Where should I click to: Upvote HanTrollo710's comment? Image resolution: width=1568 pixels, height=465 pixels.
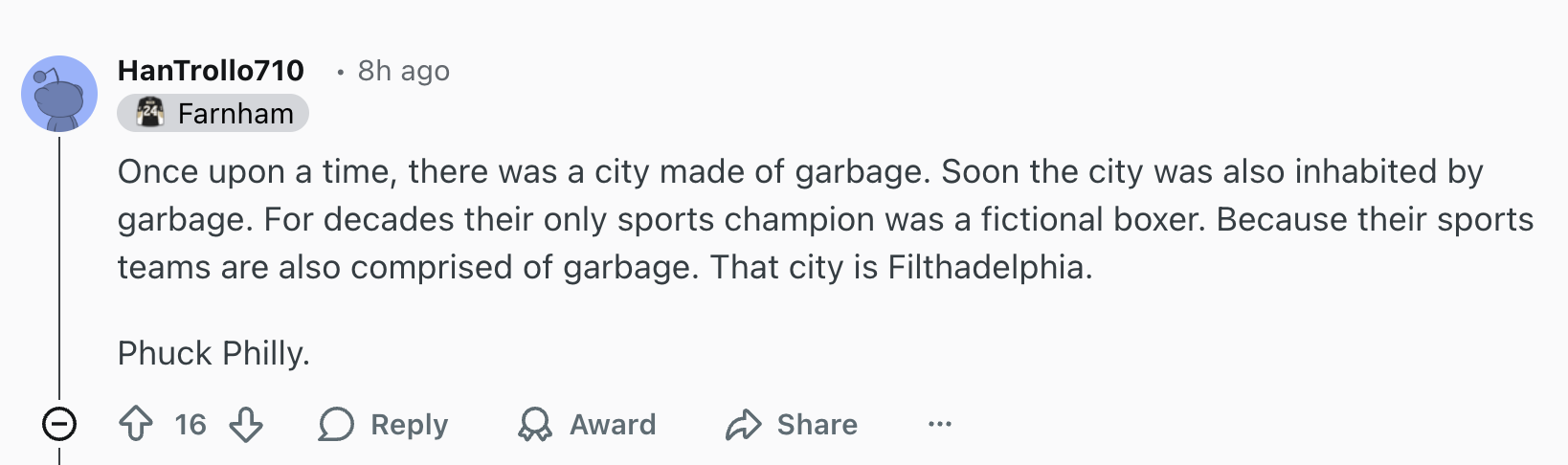136,424
